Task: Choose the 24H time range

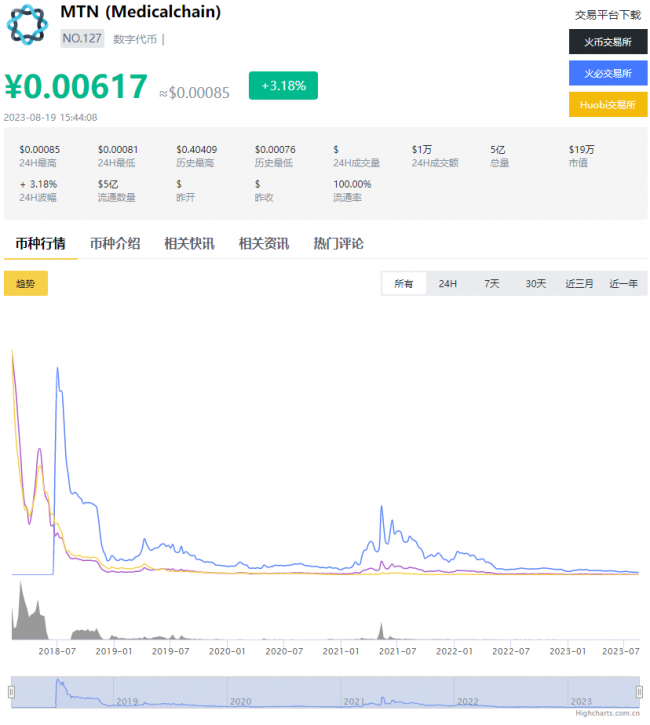Action: (x=448, y=283)
